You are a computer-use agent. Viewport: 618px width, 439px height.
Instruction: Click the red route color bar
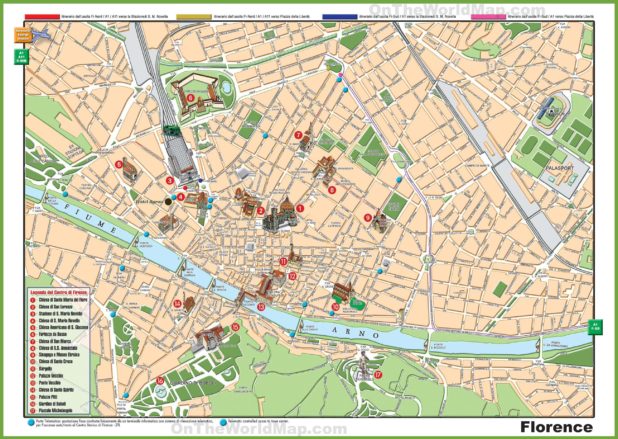click(x=42, y=17)
